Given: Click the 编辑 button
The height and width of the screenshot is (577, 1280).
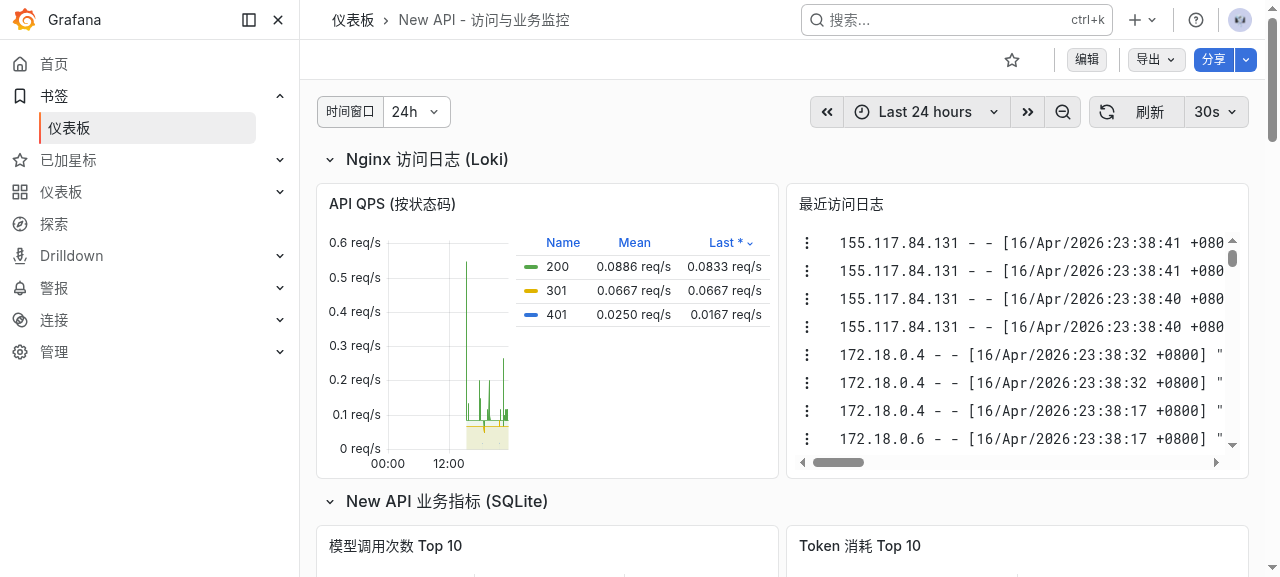Looking at the screenshot, I should point(1086,60).
